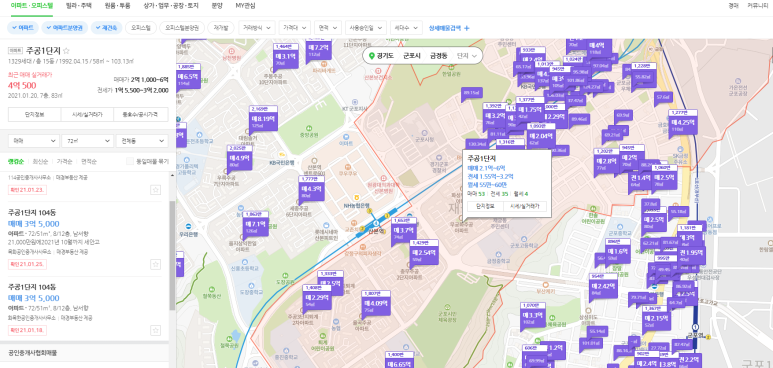The height and width of the screenshot is (368, 773).
Task: Open the 72㎡ area dropdown
Action: (x=88, y=141)
